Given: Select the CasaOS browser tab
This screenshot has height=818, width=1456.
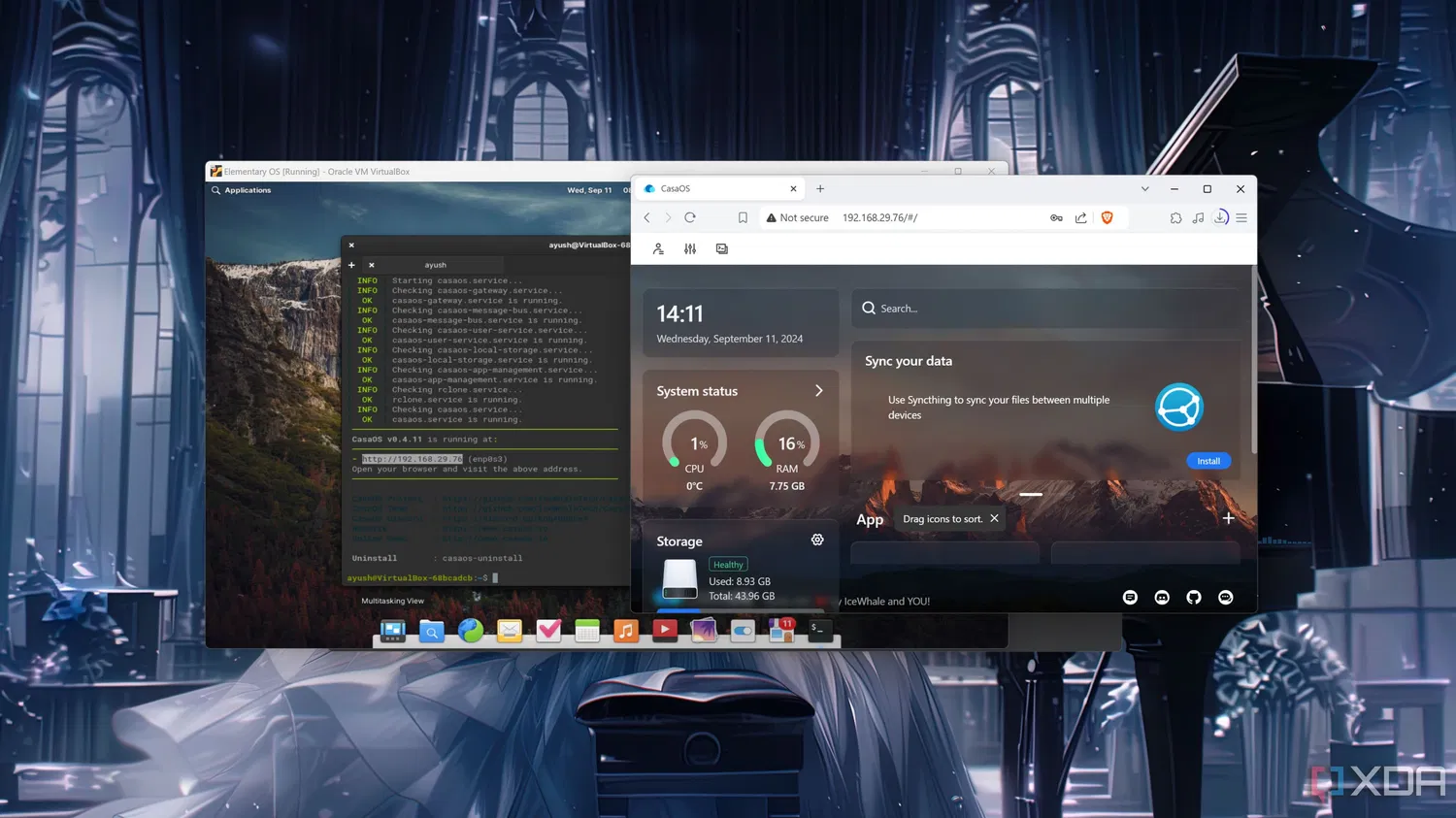Looking at the screenshot, I should pos(720,189).
